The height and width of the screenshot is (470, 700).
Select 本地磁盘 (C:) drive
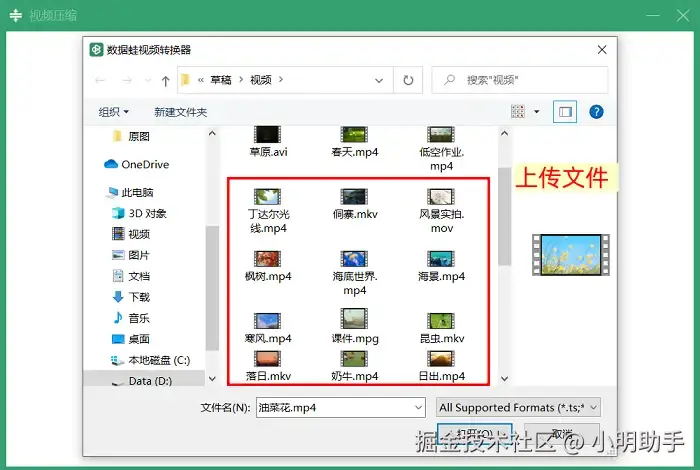(150, 360)
